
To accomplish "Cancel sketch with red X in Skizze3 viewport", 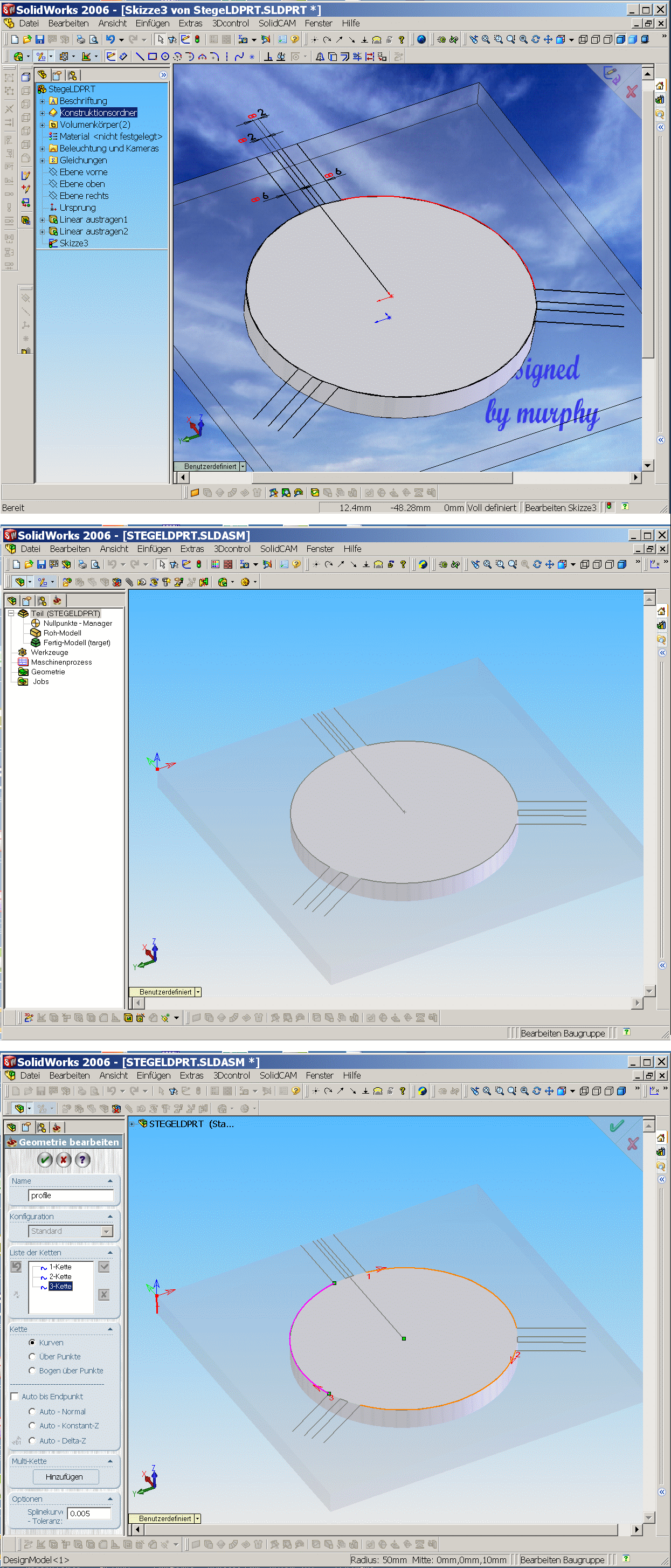I will [x=632, y=92].
